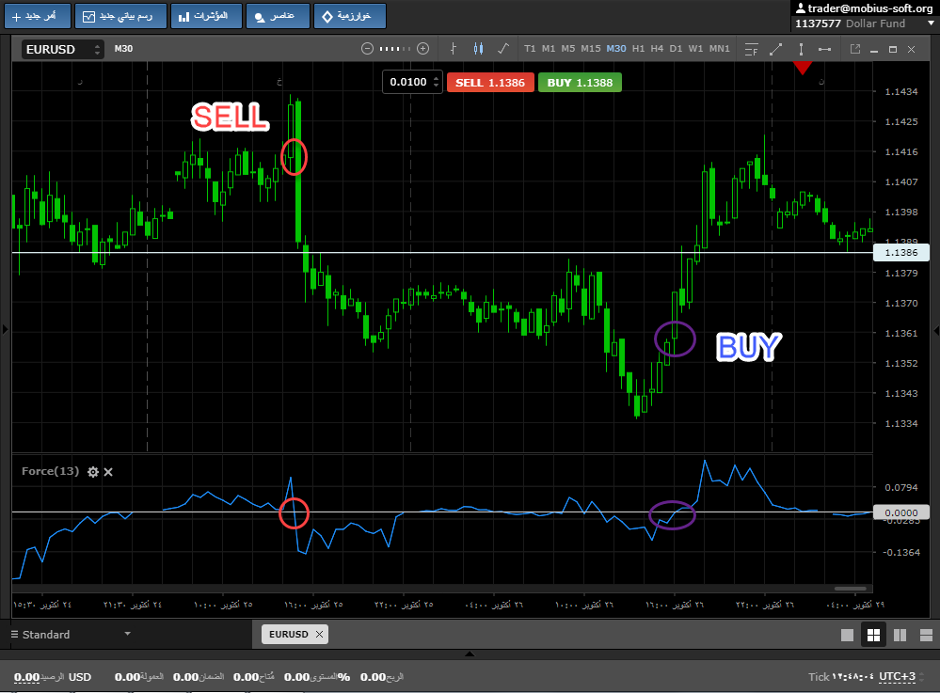Click the user account icon
The height and width of the screenshot is (693, 940).
[800, 8]
